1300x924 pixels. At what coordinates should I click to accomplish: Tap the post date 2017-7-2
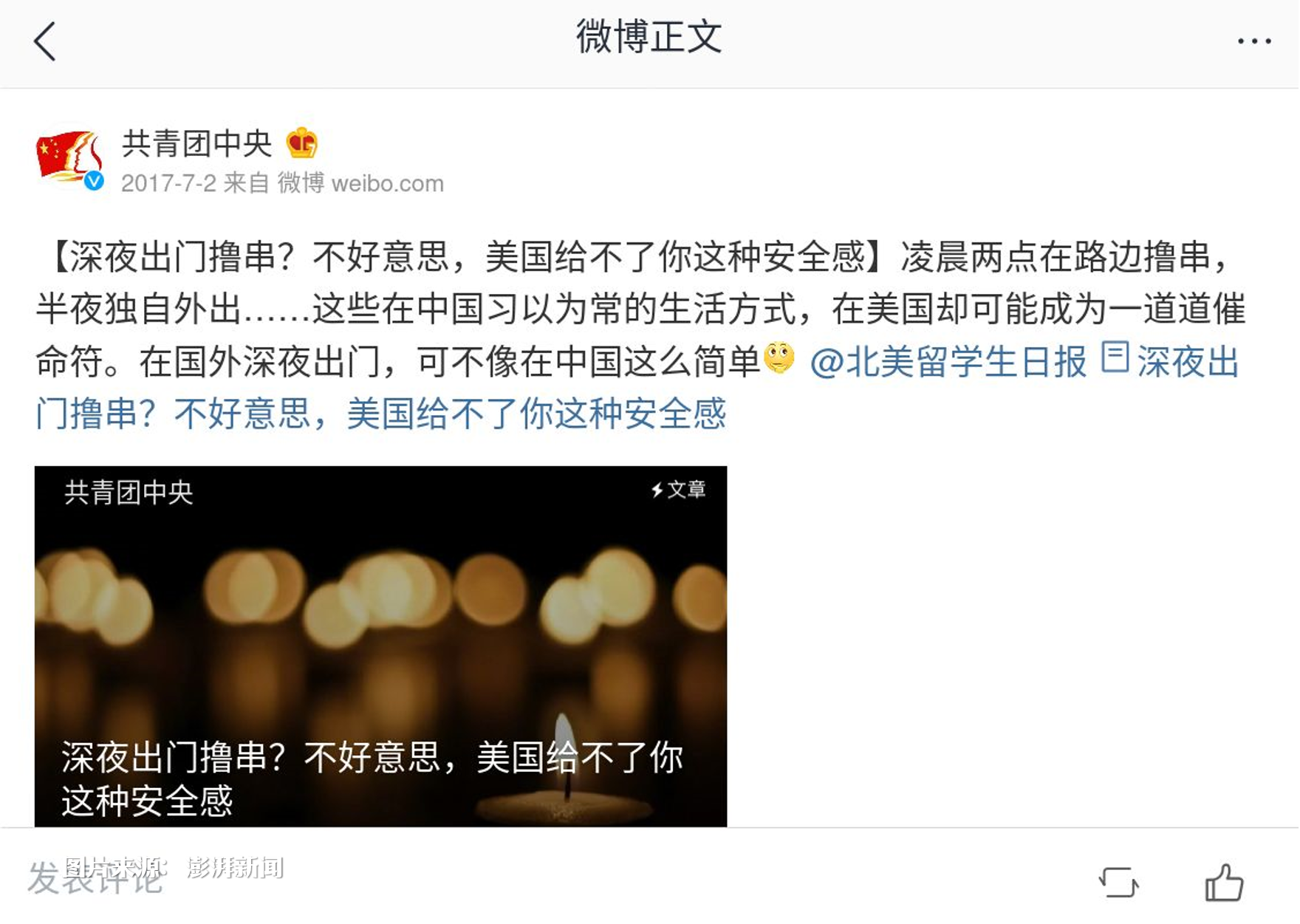[x=168, y=183]
